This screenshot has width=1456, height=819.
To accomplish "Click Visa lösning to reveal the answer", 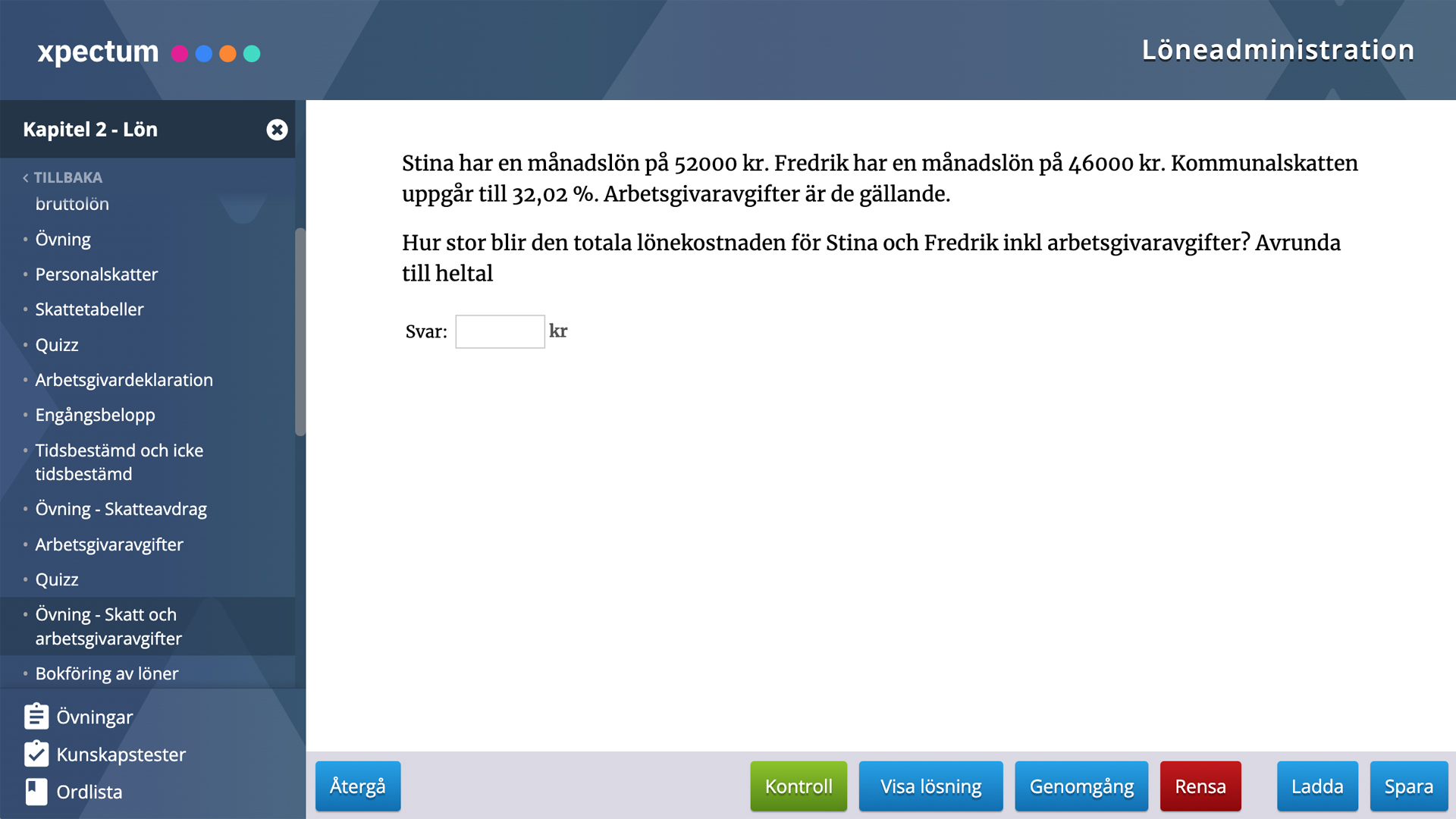I will 930,786.
